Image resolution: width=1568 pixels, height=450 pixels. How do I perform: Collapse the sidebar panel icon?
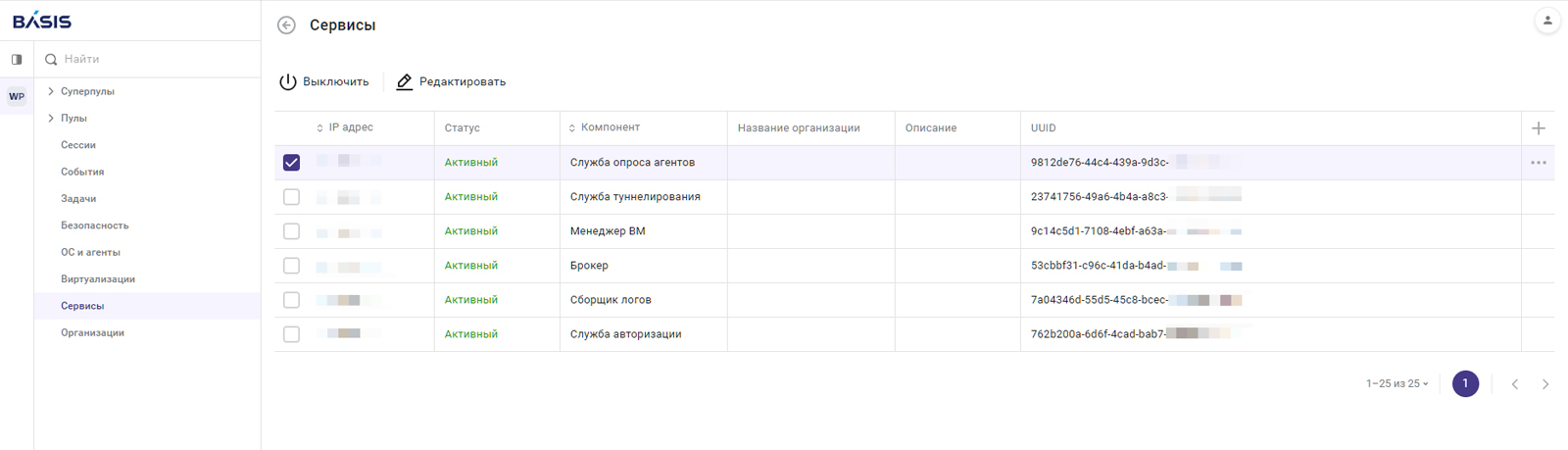pos(17,60)
